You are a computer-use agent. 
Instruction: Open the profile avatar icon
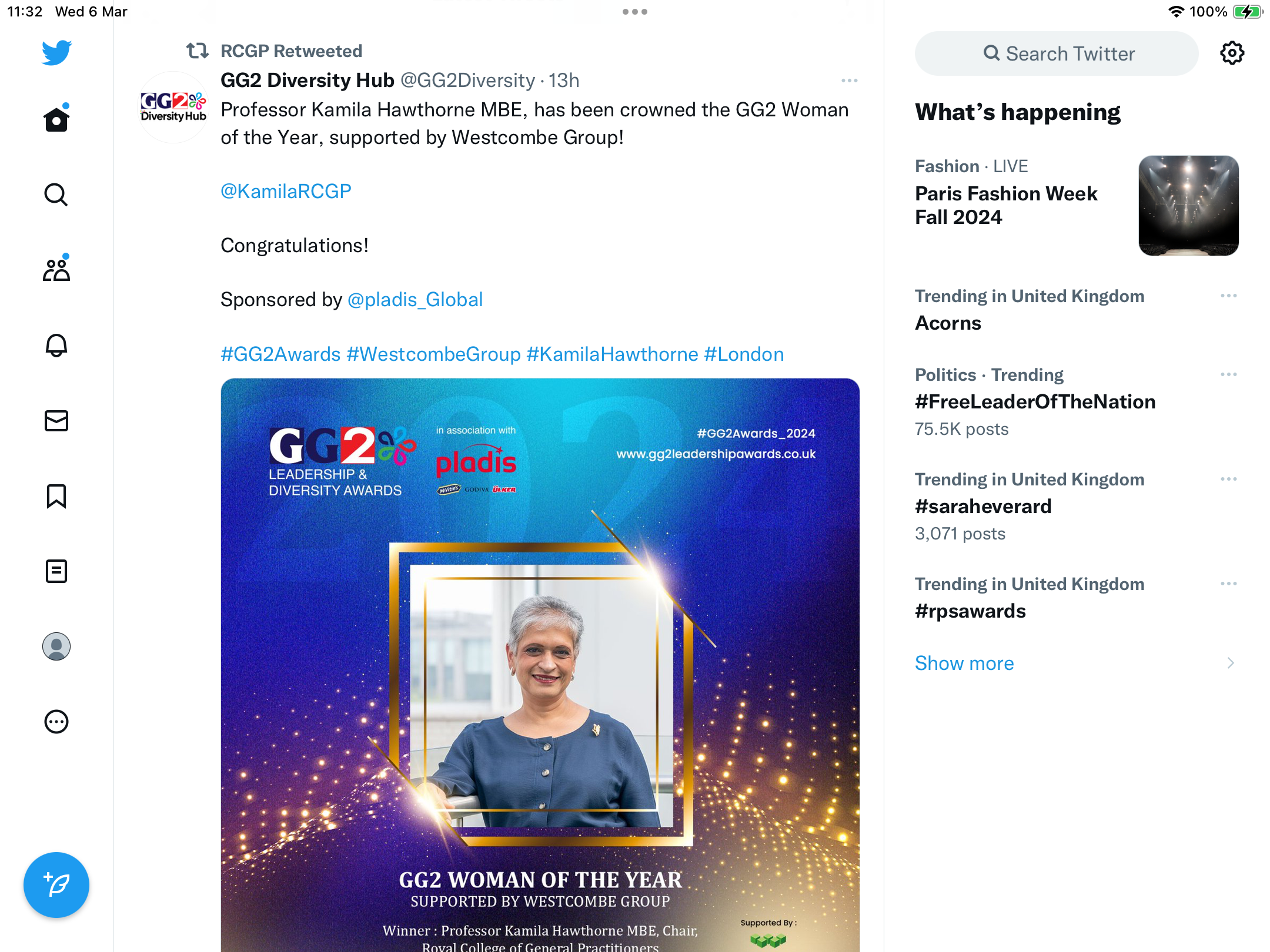(x=56, y=646)
